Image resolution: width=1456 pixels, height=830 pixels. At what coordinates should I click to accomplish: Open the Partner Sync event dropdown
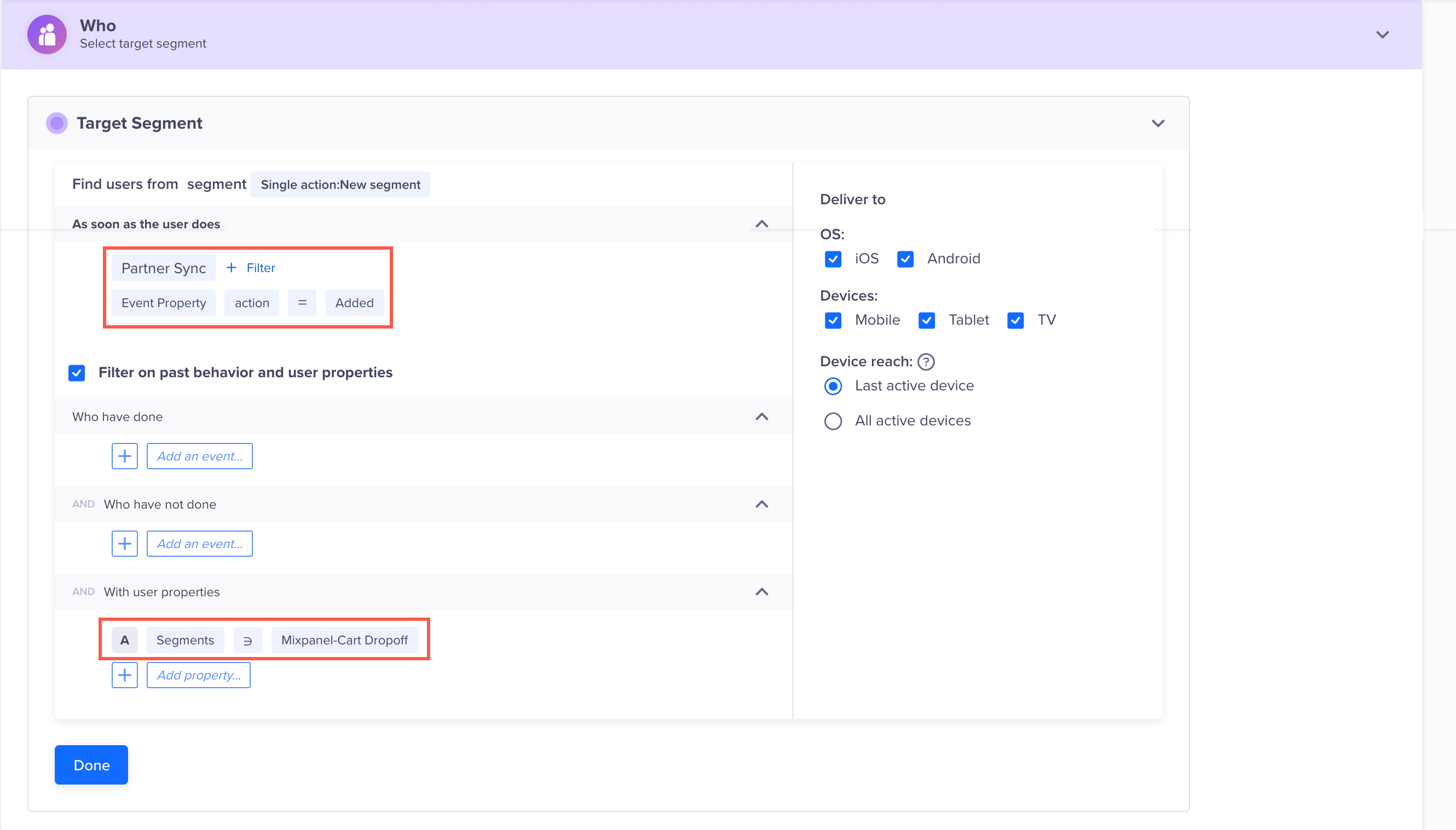point(164,268)
